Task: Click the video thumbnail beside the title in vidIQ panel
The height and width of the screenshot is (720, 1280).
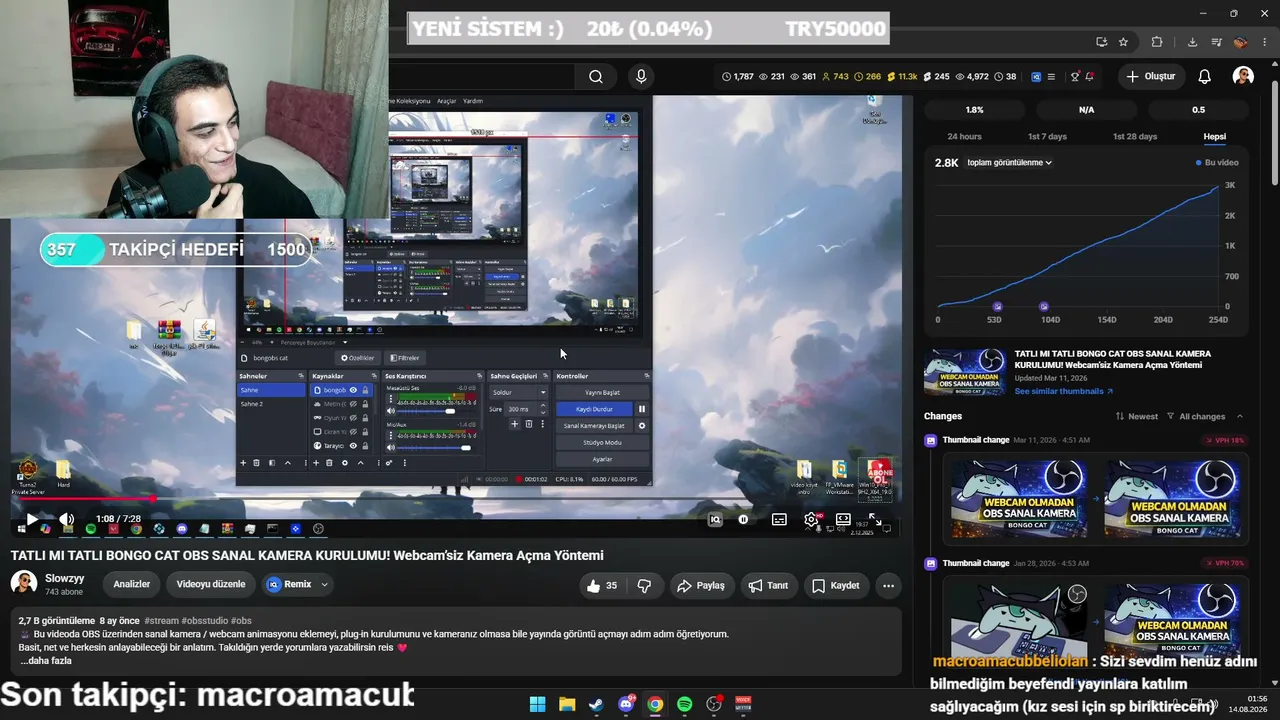Action: click(x=964, y=372)
